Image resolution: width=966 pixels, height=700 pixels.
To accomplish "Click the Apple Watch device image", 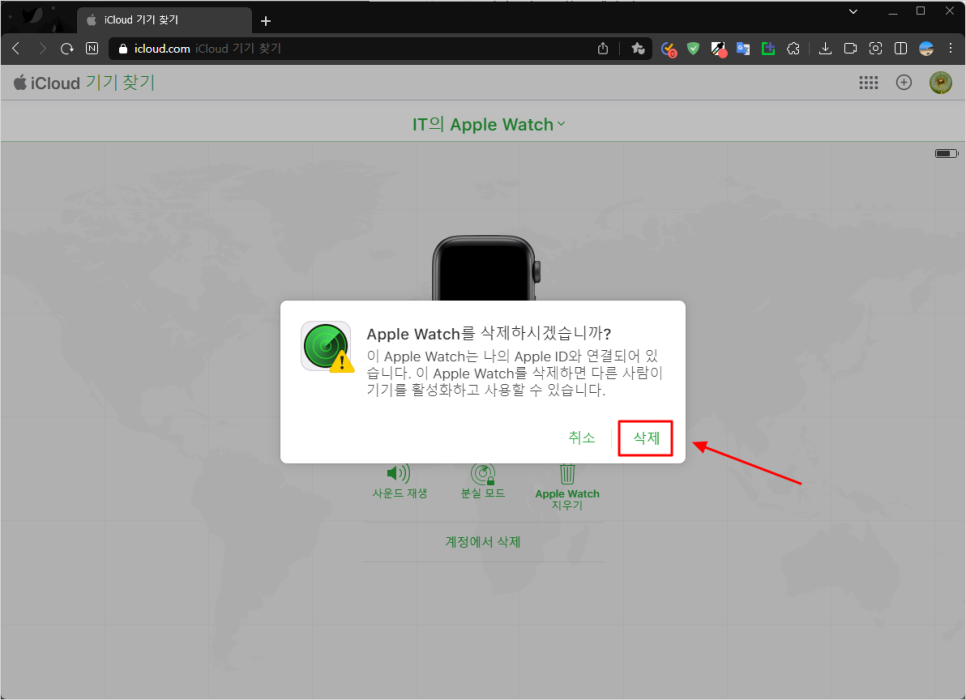I will pos(485,268).
